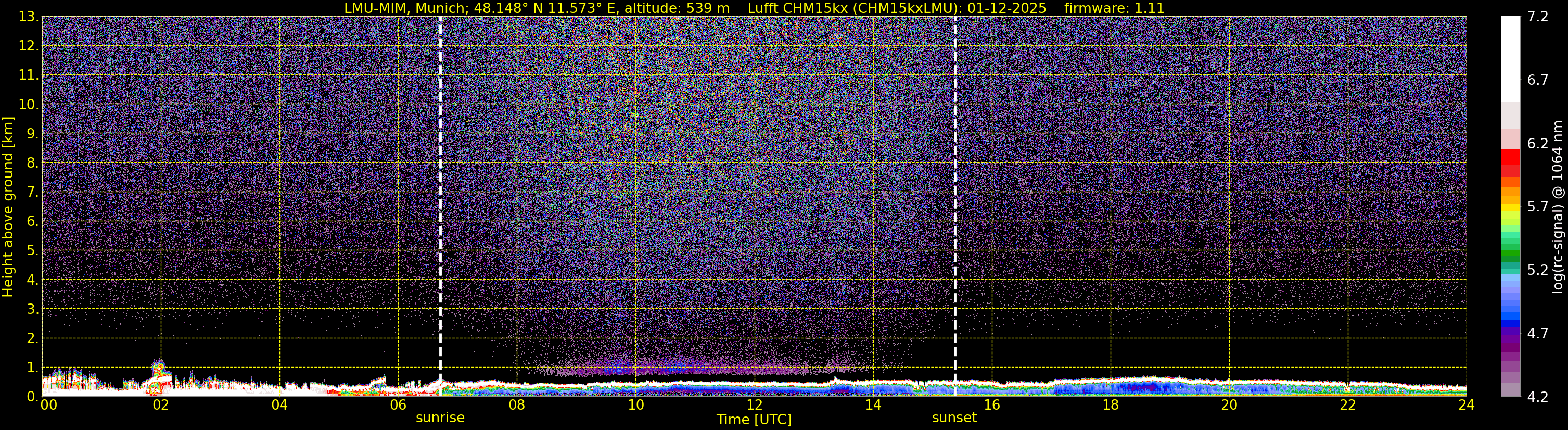Click the time-axis tick label "18"
The width and height of the screenshot is (1568, 430).
click(1110, 405)
